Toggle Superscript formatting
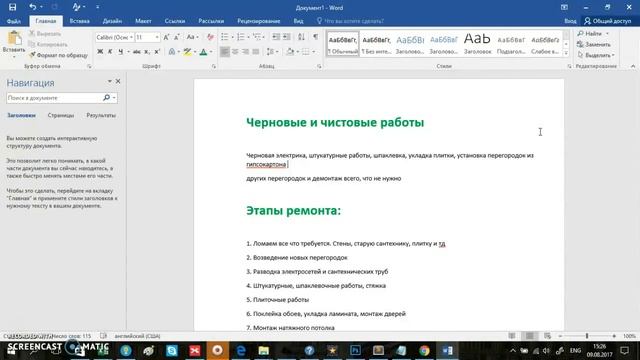This screenshot has width=640, height=360. pos(157,52)
